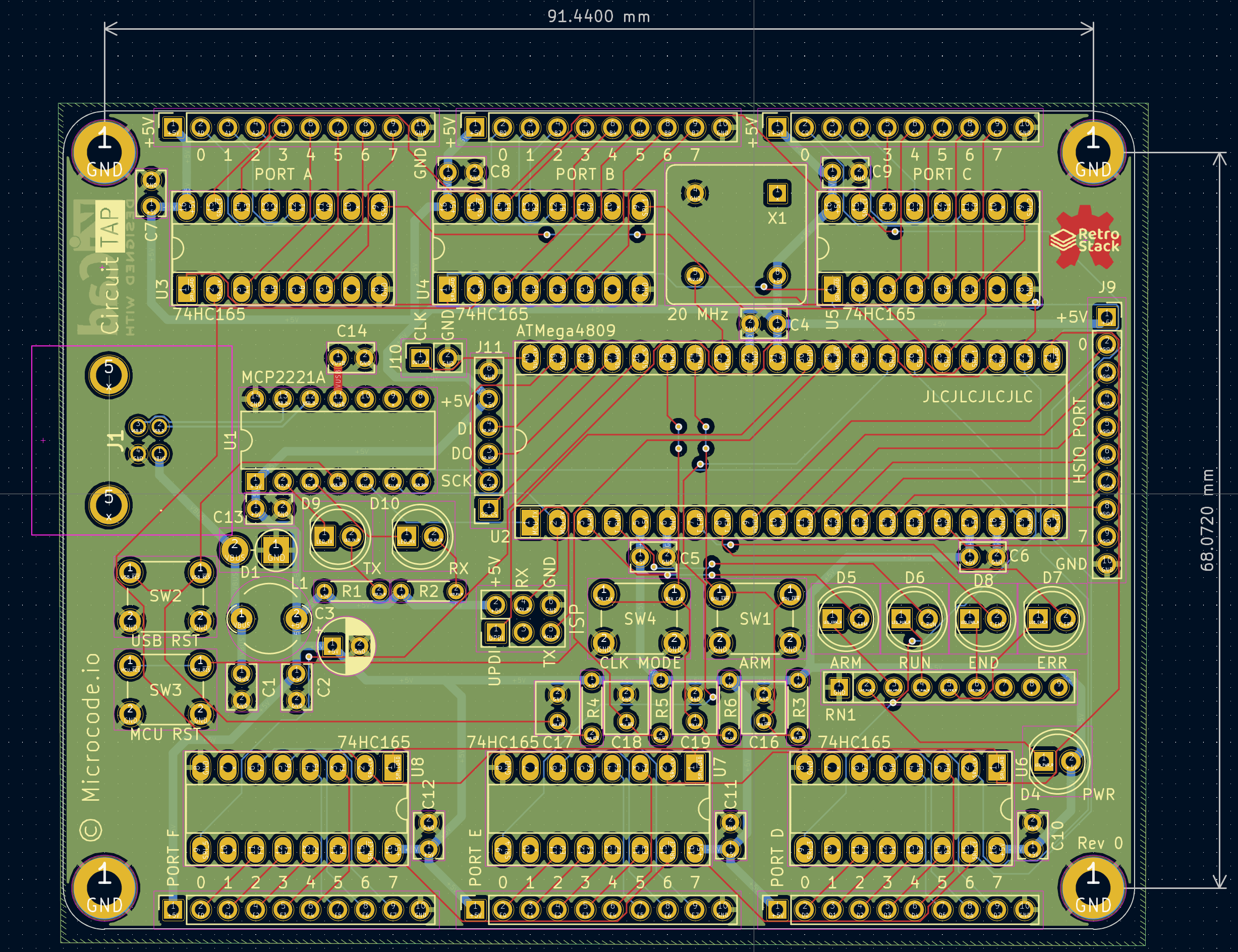Image resolution: width=1238 pixels, height=952 pixels.
Task: Click the 20 MHz oscillator label
Action: 698,315
